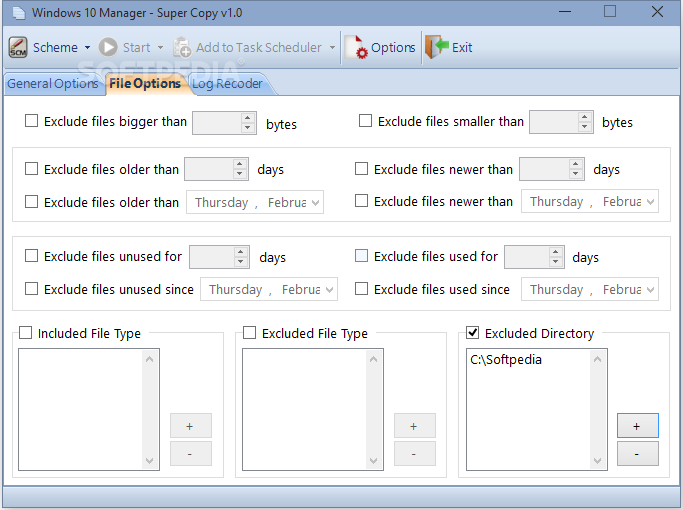Screen dimensions: 683x510
Task: Check Exclude files newer than date checkbox
Action: [x=362, y=201]
